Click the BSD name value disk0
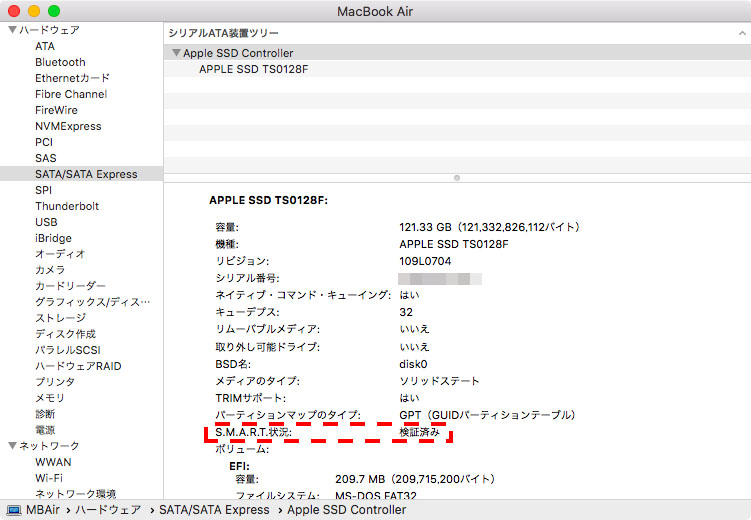 pyautogui.click(x=413, y=364)
